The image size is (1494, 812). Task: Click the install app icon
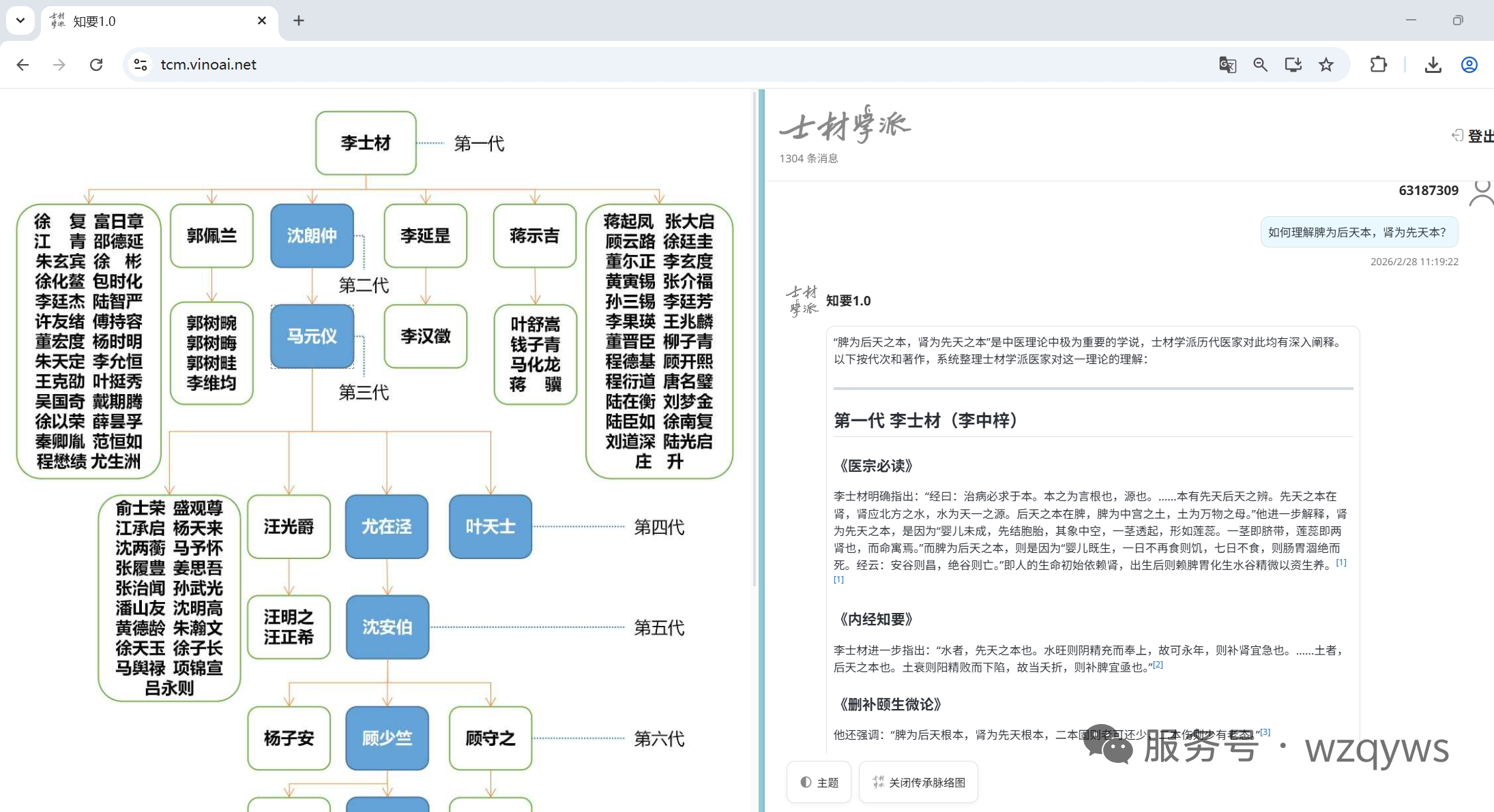pos(1293,65)
